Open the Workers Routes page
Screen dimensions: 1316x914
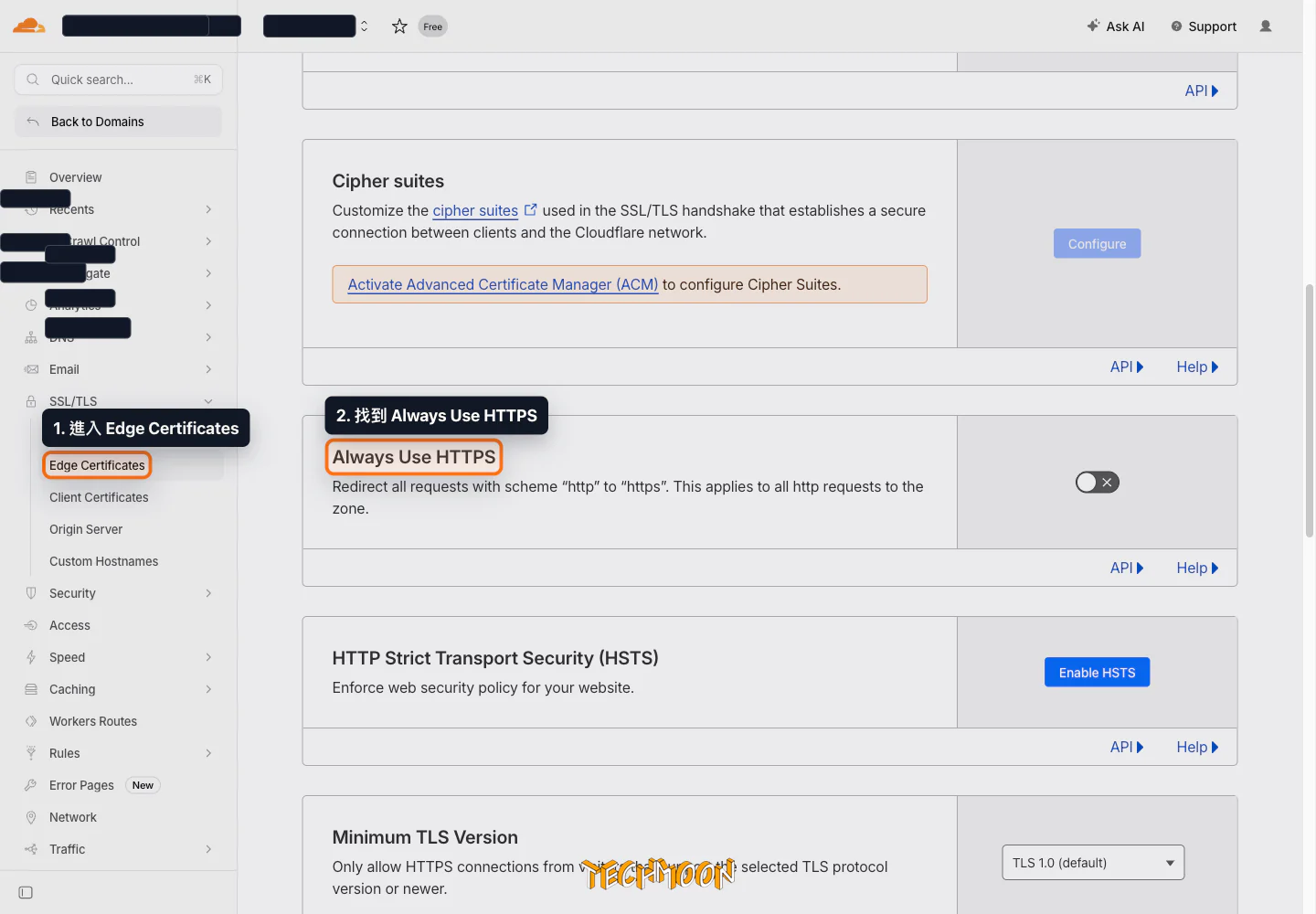(93, 721)
